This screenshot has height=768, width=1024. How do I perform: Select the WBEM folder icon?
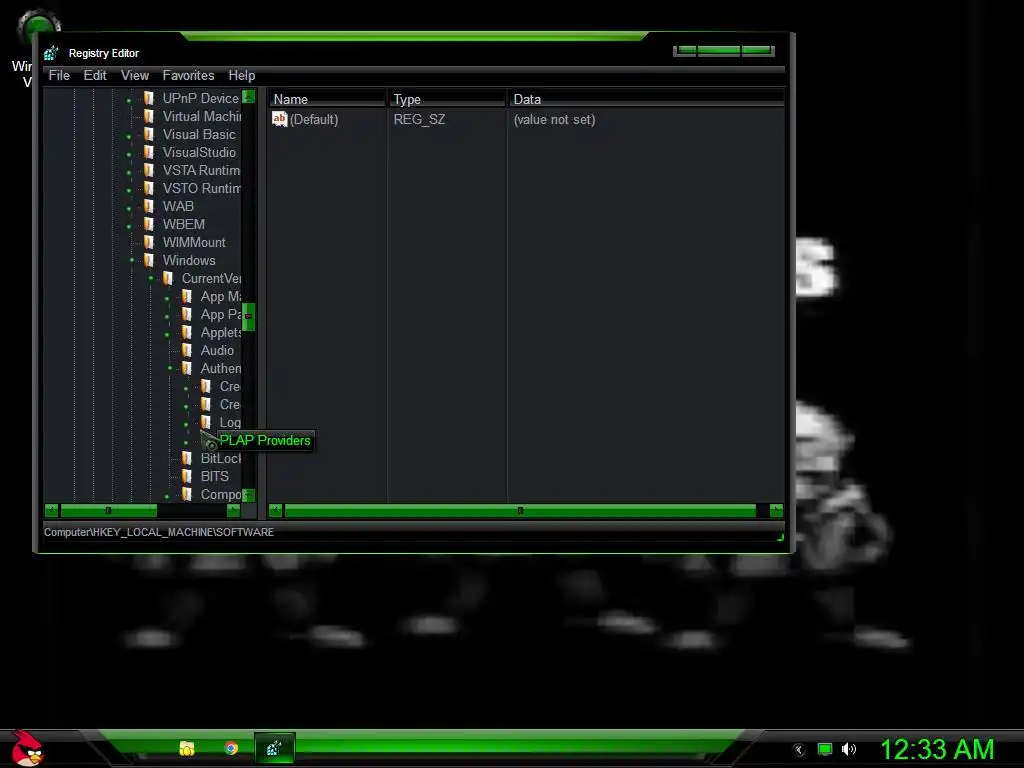[149, 224]
